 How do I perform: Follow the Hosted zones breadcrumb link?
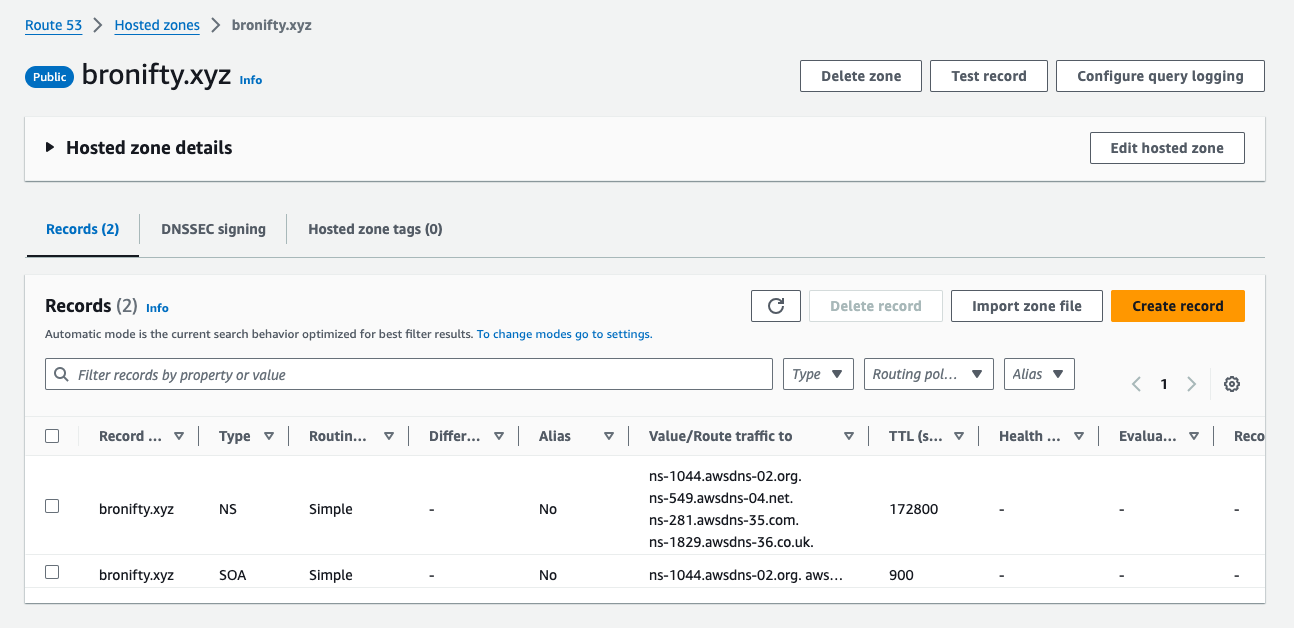click(x=157, y=25)
